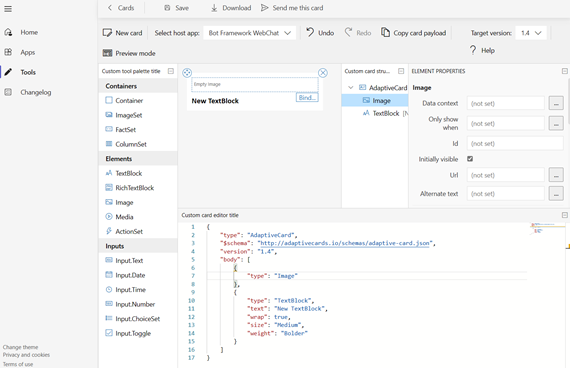The image size is (570, 368).
Task: Collapse the AdaptiveCard tree node
Action: [x=350, y=88]
